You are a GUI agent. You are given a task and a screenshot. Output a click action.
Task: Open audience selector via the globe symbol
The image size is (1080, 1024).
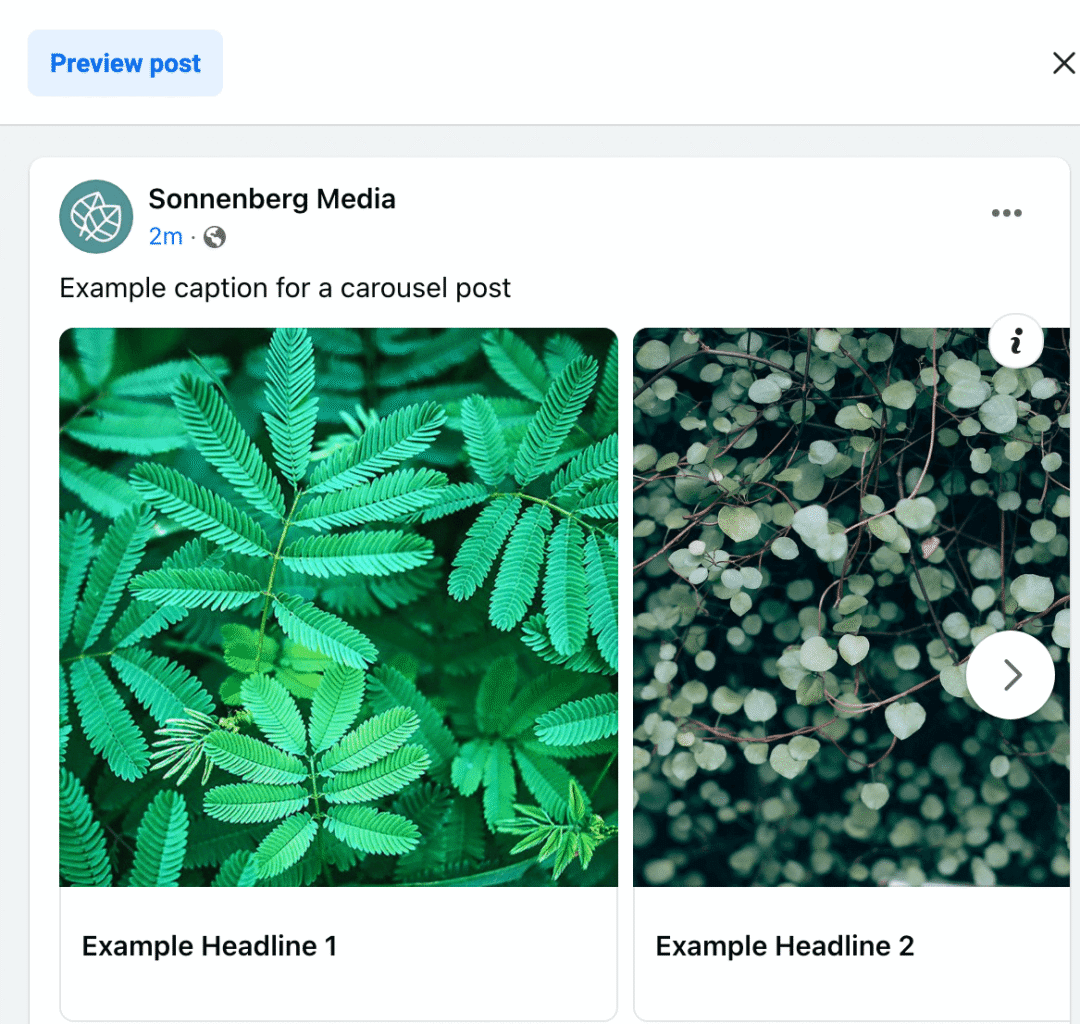[x=214, y=237]
